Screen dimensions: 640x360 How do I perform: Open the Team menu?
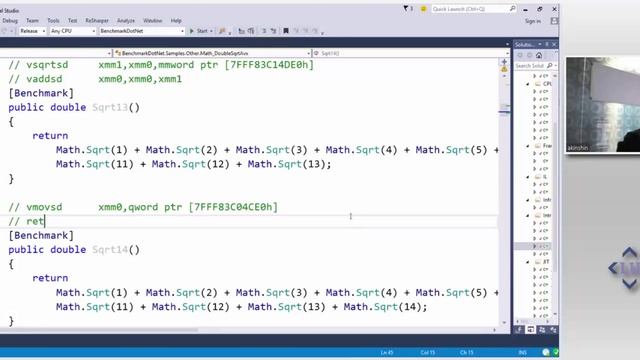(x=32, y=20)
